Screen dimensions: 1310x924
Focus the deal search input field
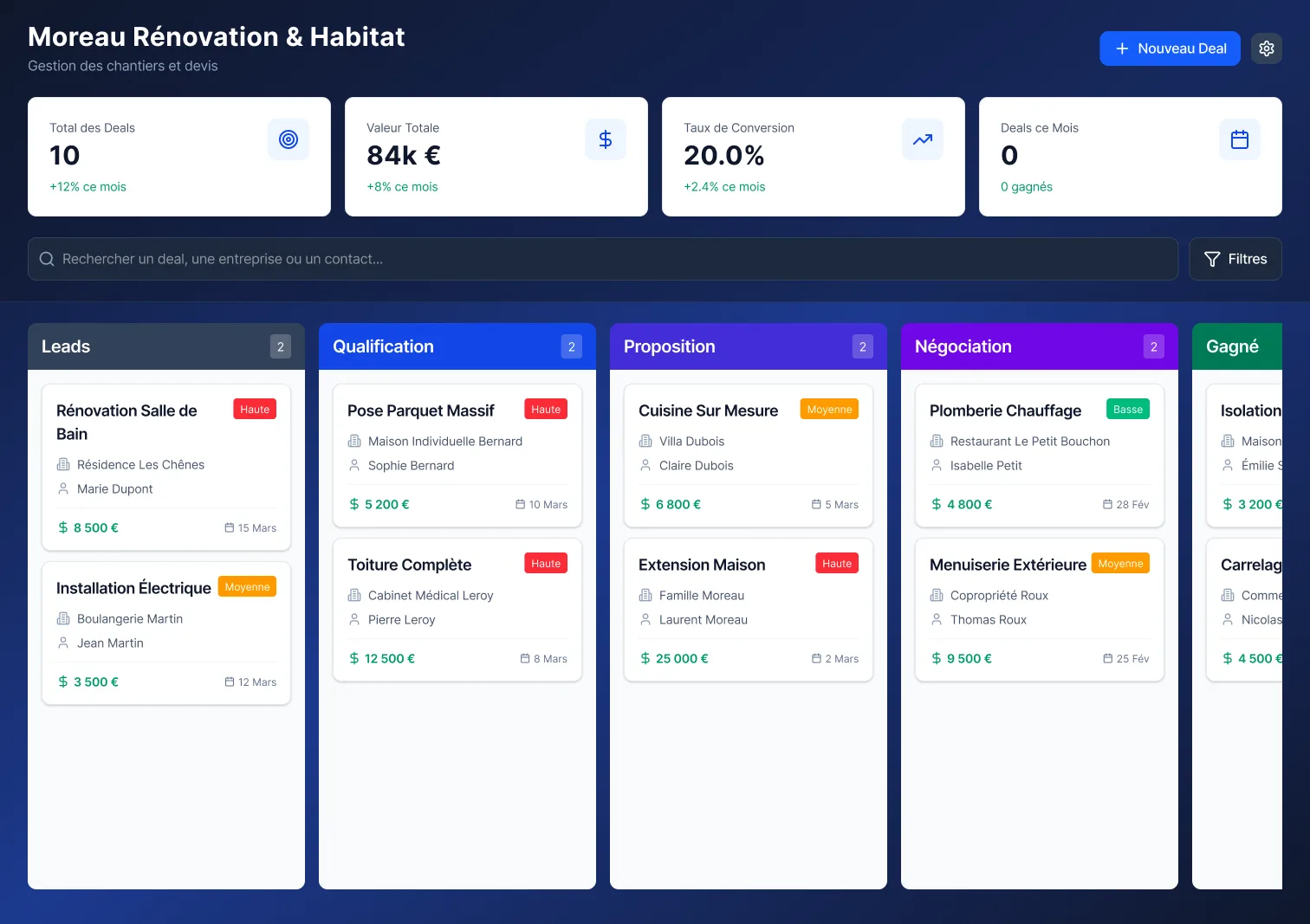pyautogui.click(x=606, y=259)
